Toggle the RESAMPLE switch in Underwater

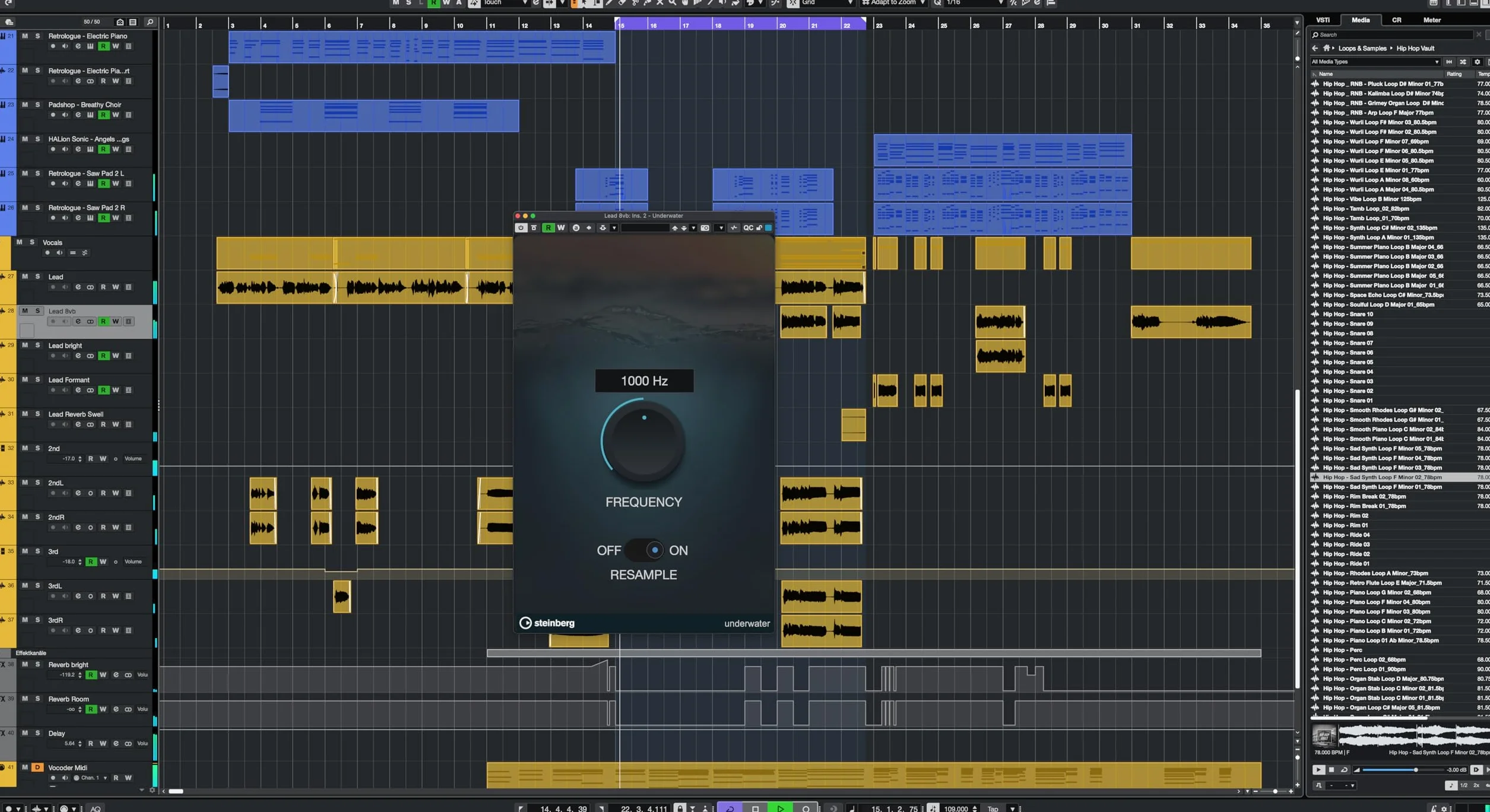[x=644, y=550]
